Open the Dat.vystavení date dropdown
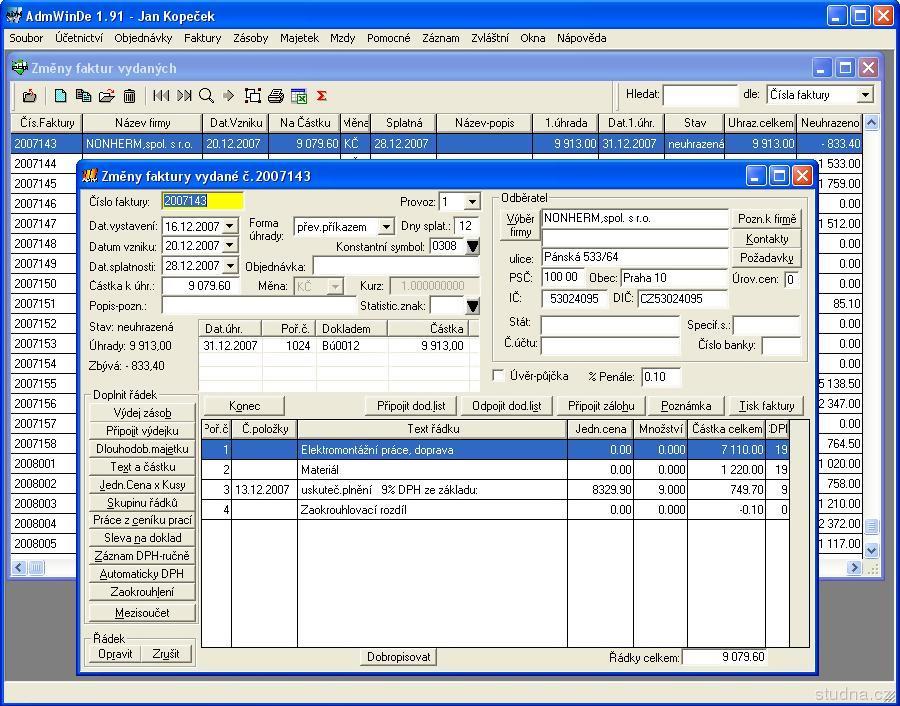The image size is (900, 706). point(230,227)
